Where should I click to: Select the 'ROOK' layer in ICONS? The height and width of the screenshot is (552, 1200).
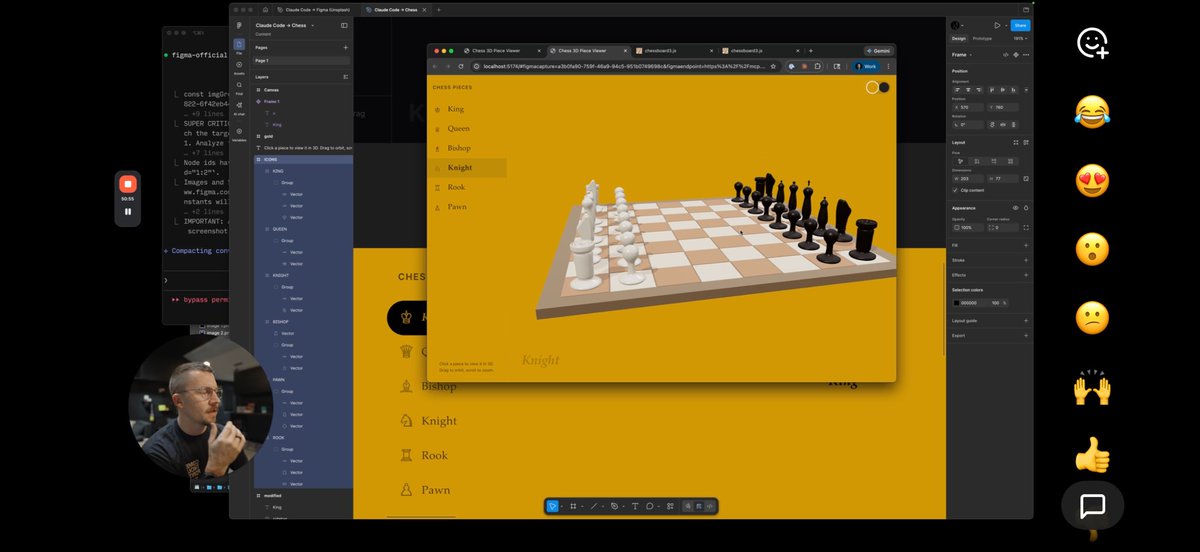pyautogui.click(x=302, y=438)
